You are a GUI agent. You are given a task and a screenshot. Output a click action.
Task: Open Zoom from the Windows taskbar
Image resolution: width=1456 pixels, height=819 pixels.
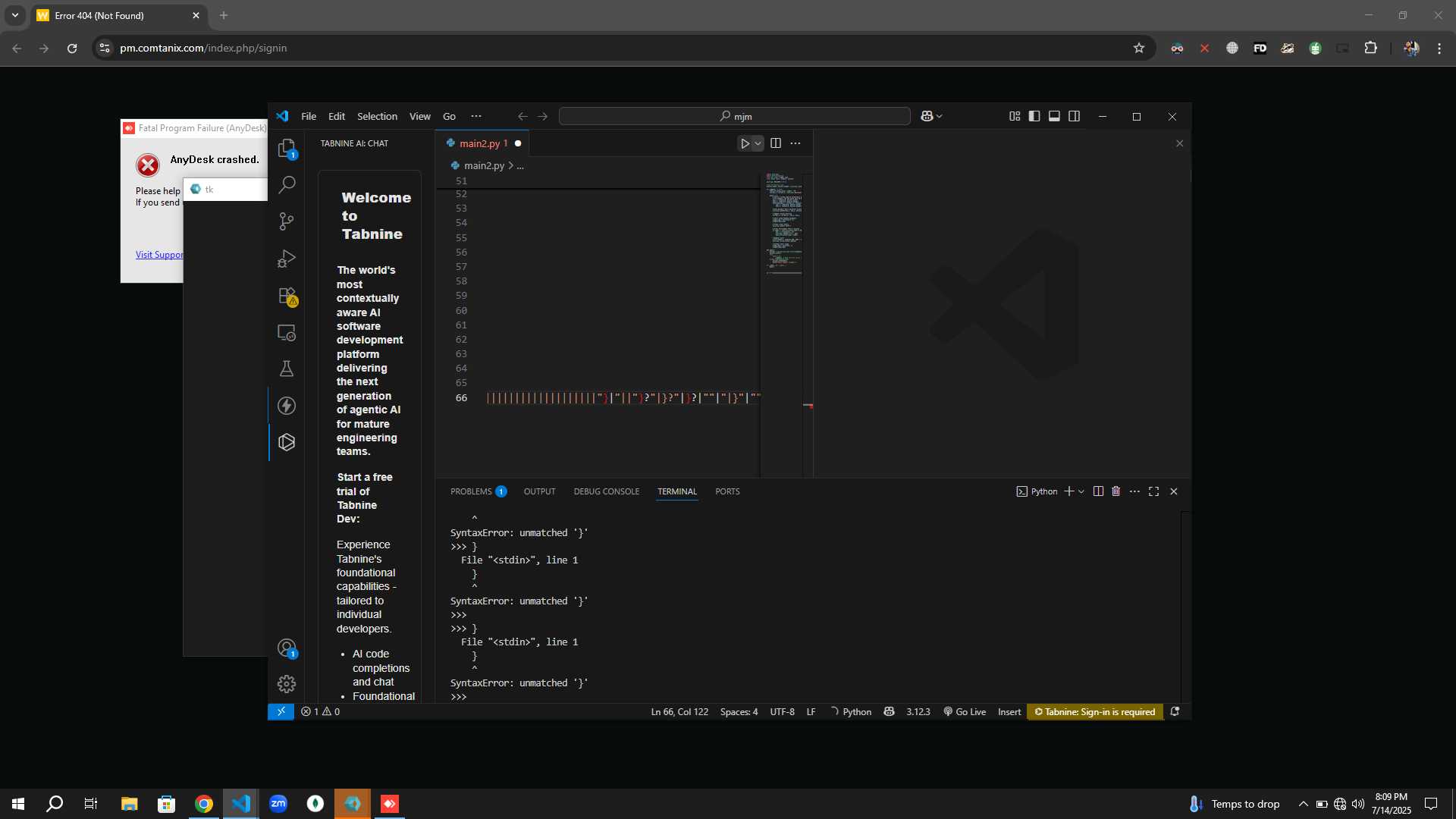coord(278,804)
